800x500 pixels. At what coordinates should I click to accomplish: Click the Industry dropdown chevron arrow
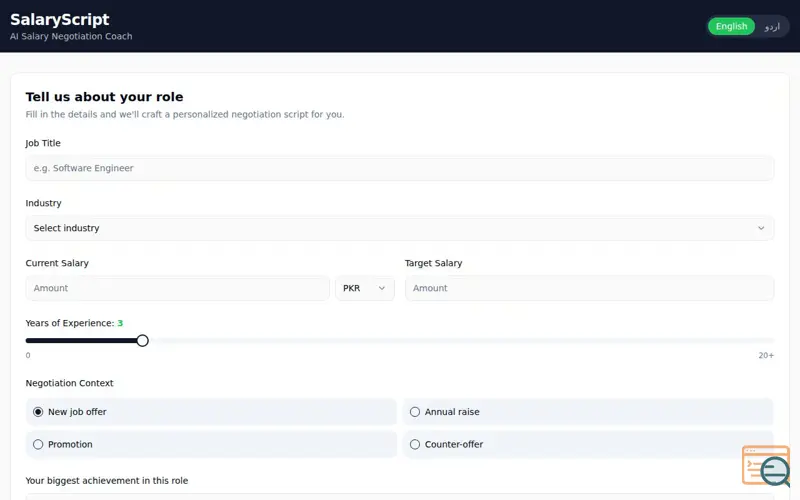coord(761,228)
